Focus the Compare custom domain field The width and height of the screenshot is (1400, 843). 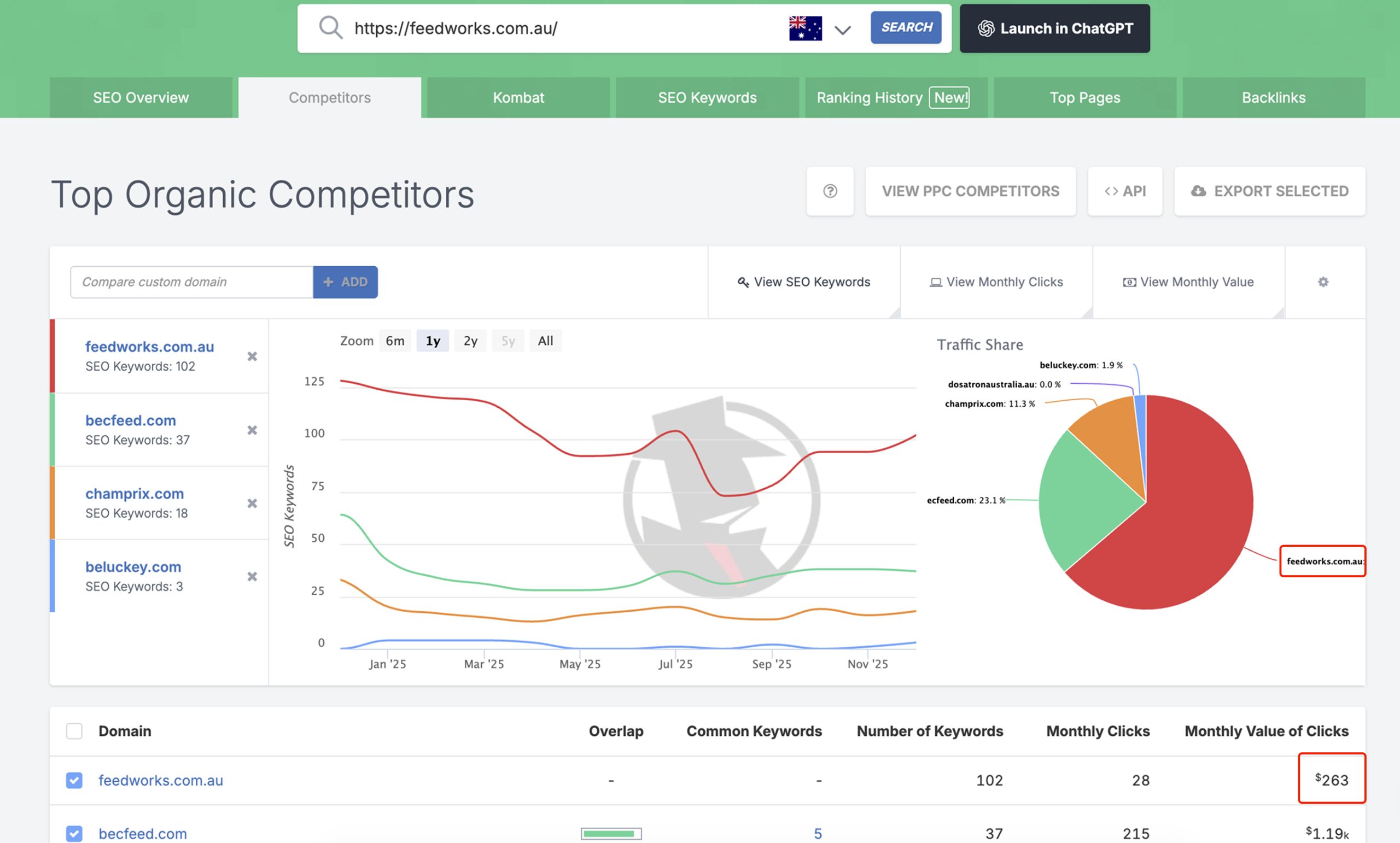click(x=191, y=282)
